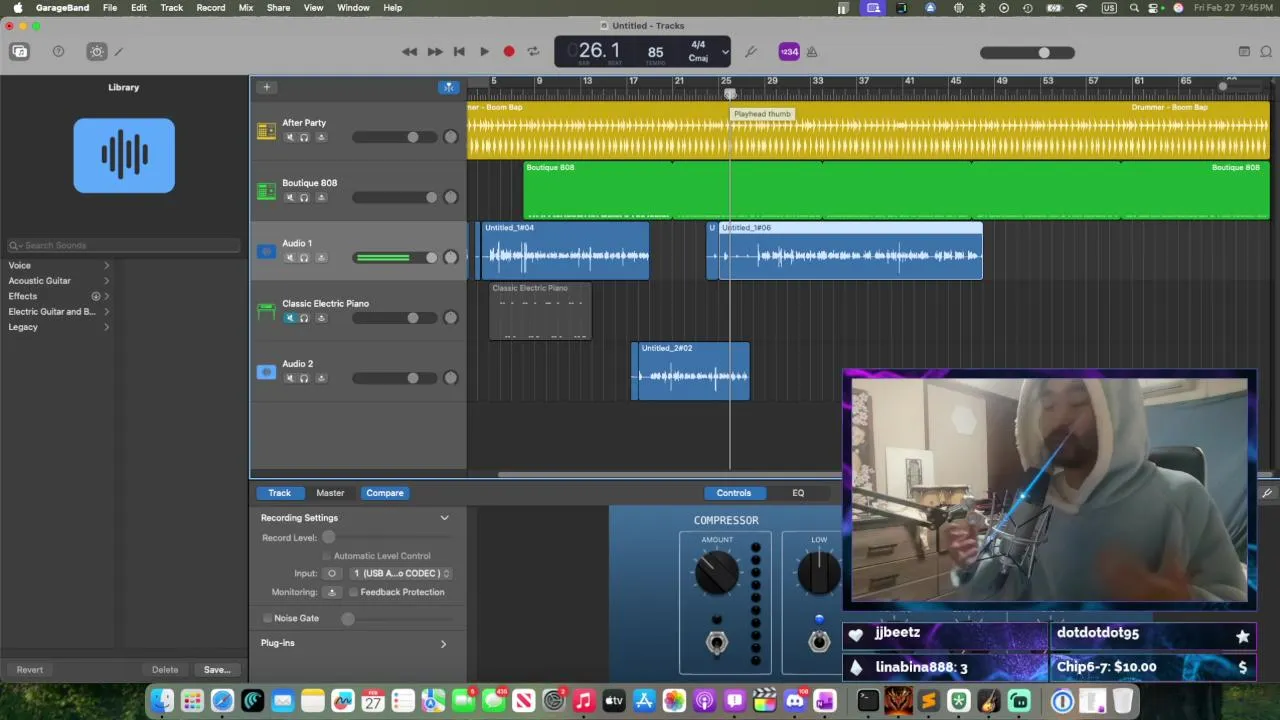Image resolution: width=1280 pixels, height=720 pixels.
Task: Add a new track with plus button
Action: (x=266, y=87)
